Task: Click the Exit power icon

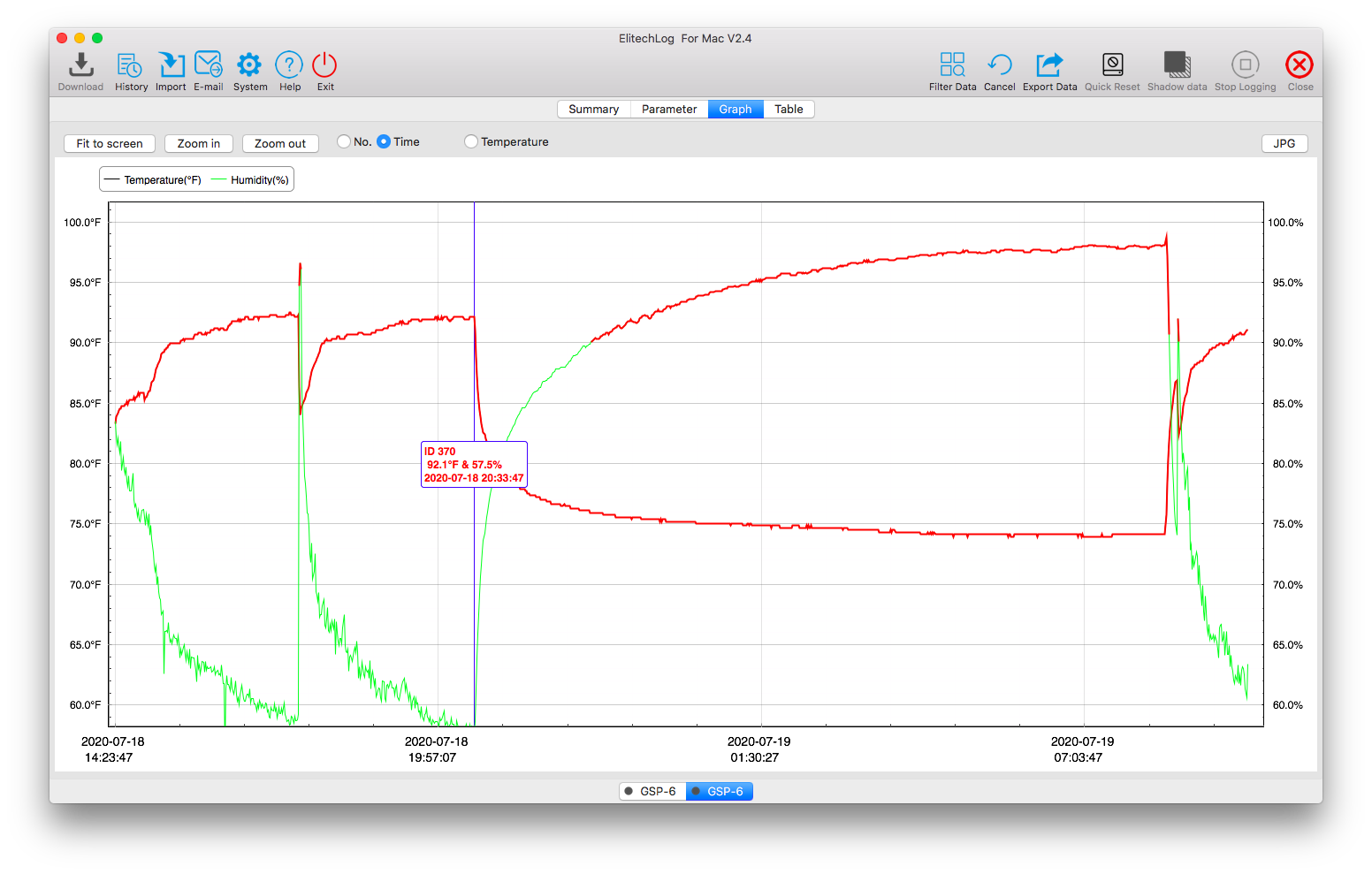Action: click(324, 65)
